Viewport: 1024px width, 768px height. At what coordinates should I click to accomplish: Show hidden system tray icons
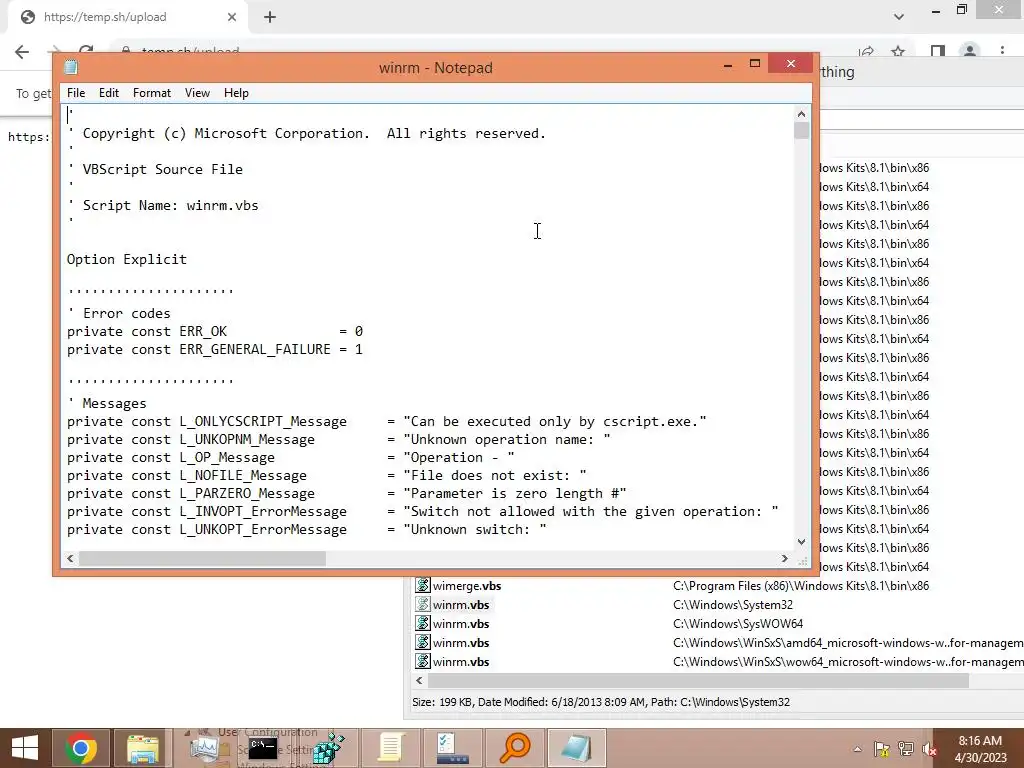point(857,749)
